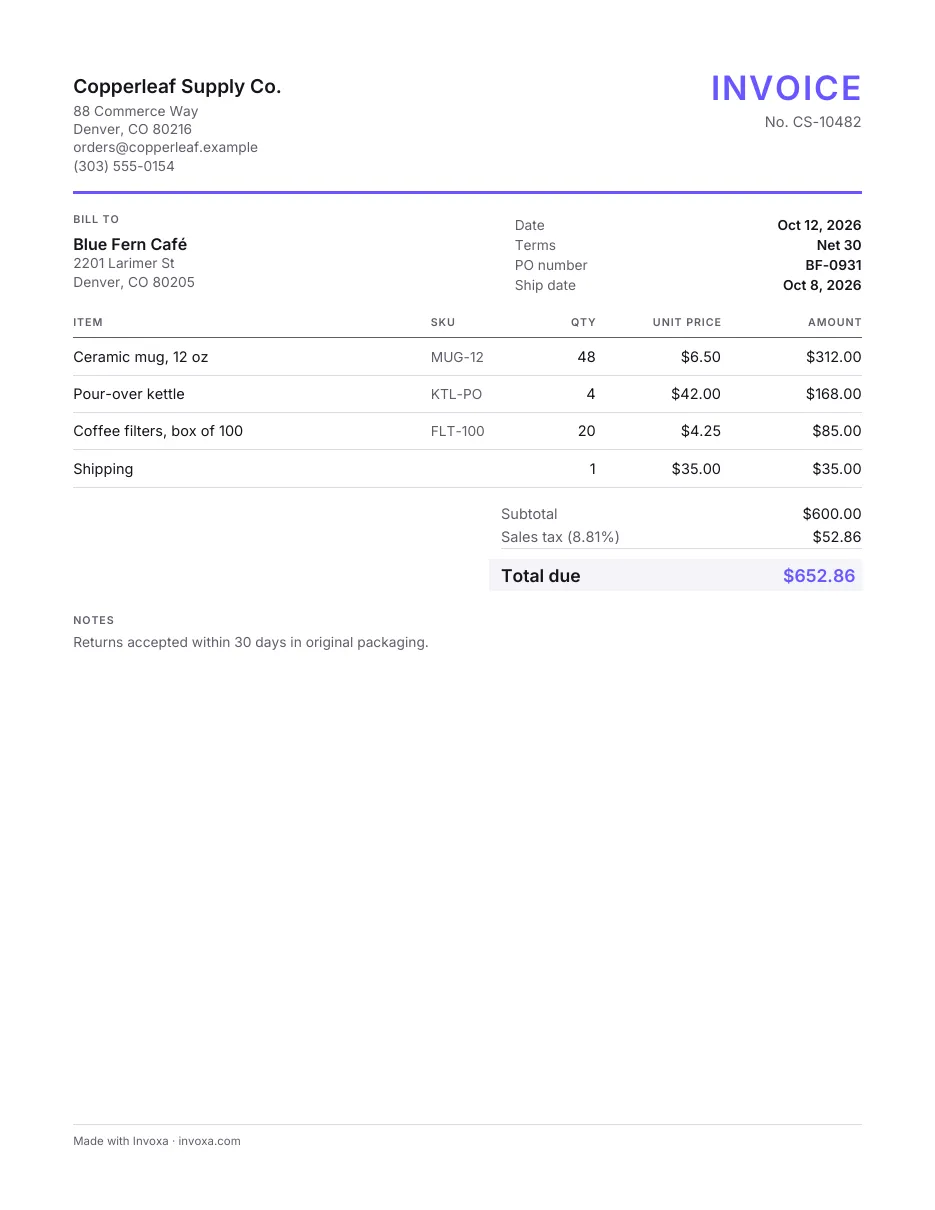The height and width of the screenshot is (1210, 935).
Task: Click the PO number BF-0931
Action: (833, 265)
